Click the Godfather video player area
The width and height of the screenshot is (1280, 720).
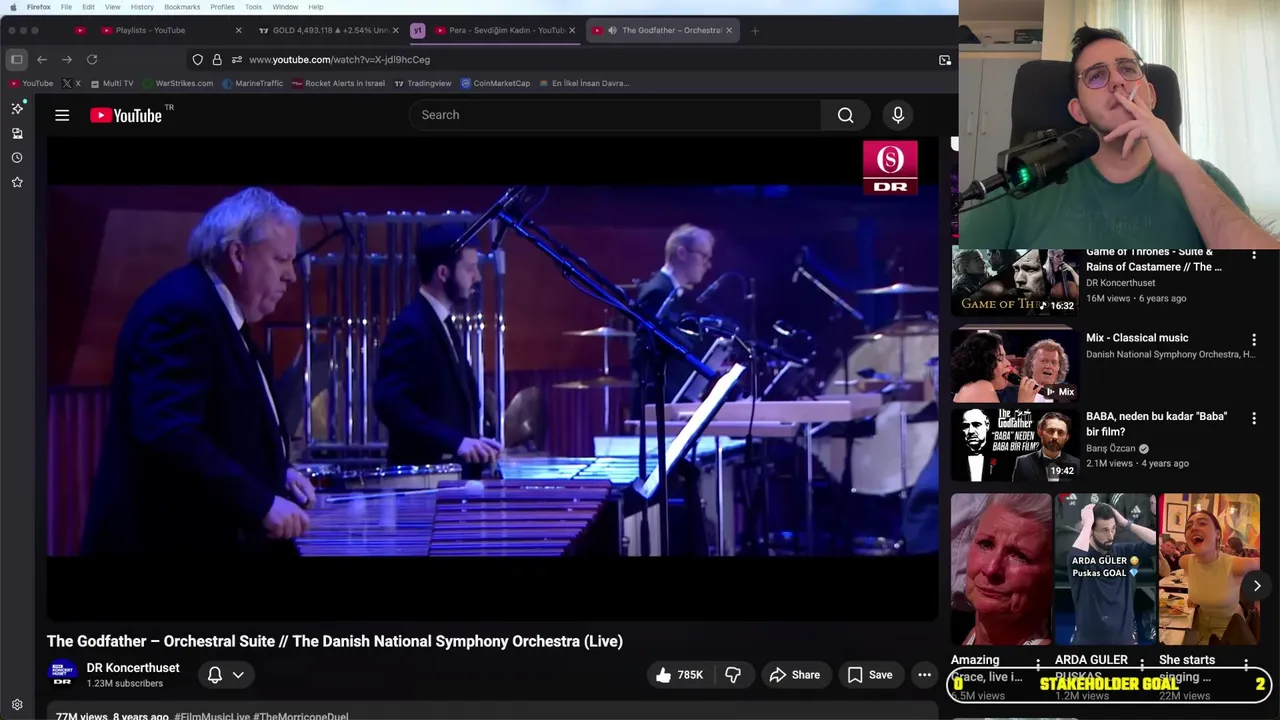click(x=492, y=378)
